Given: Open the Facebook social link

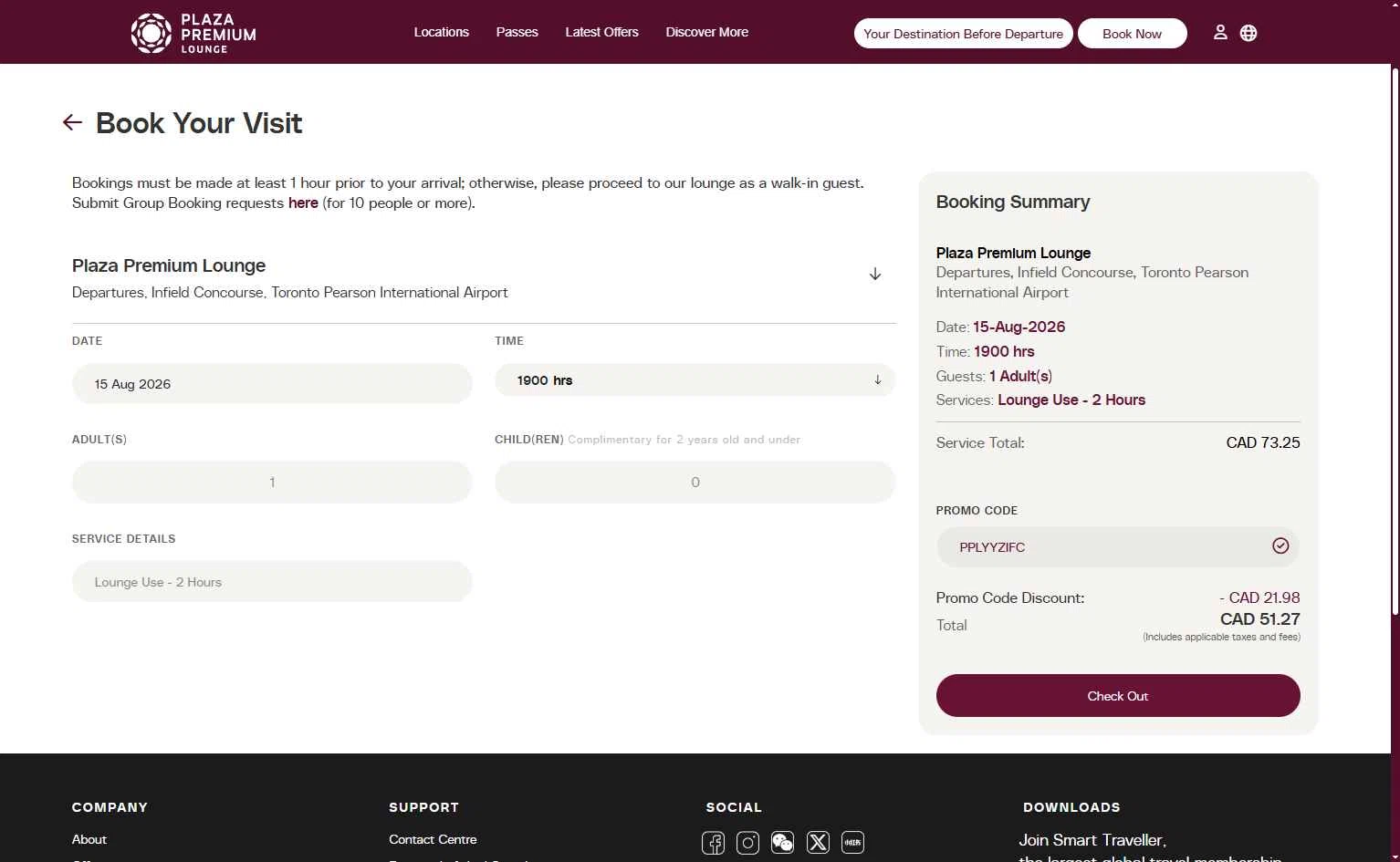Looking at the screenshot, I should 714,842.
